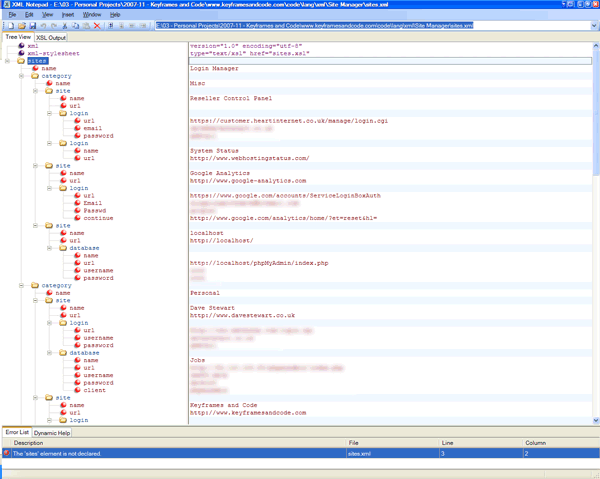The width and height of the screenshot is (600, 479).
Task: Click the Paste toolbar icon
Action: point(87,26)
